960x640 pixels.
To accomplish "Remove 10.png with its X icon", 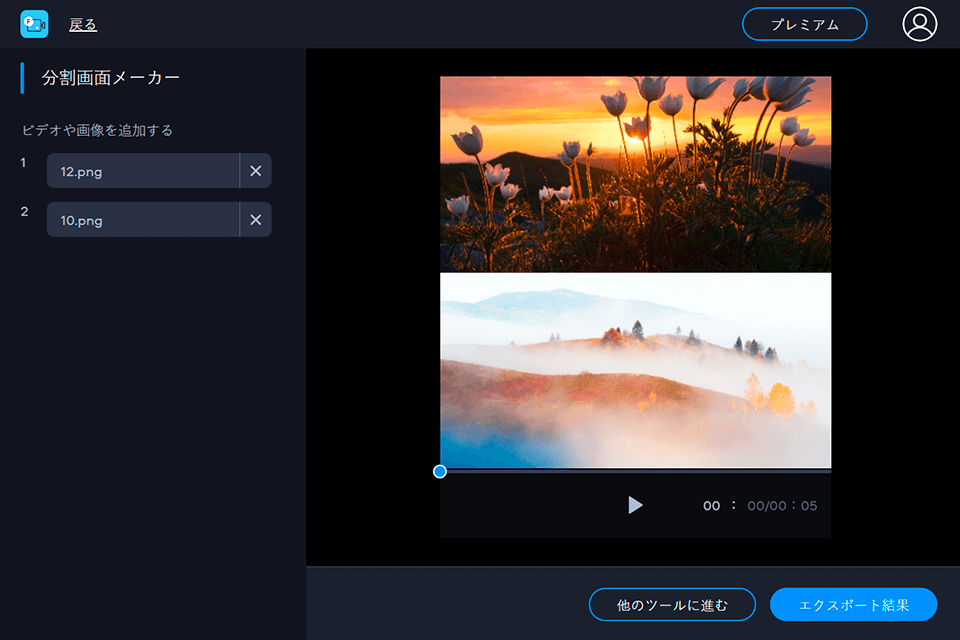I will 256,220.
